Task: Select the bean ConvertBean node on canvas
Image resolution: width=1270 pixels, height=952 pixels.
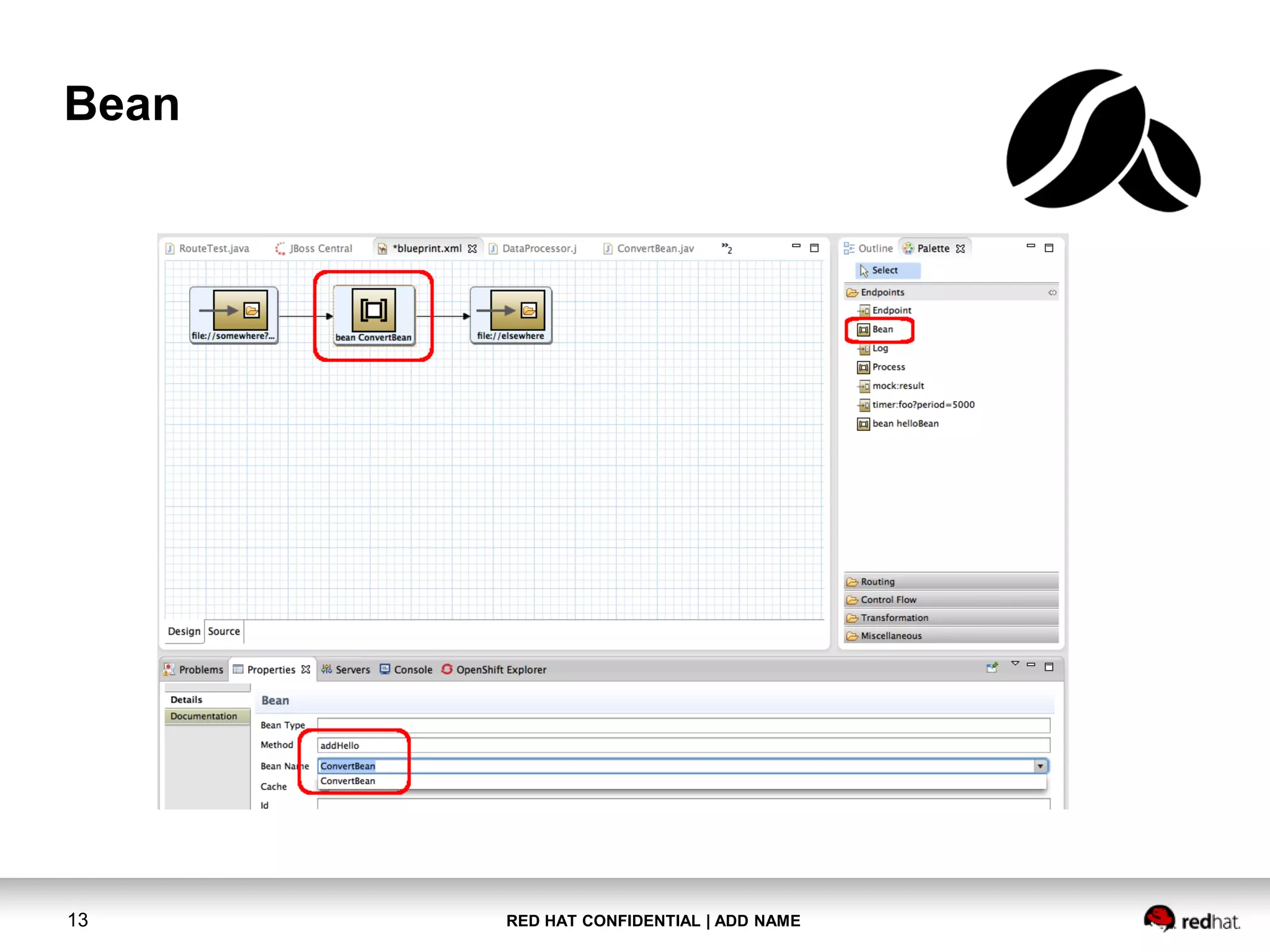Action: point(373,315)
